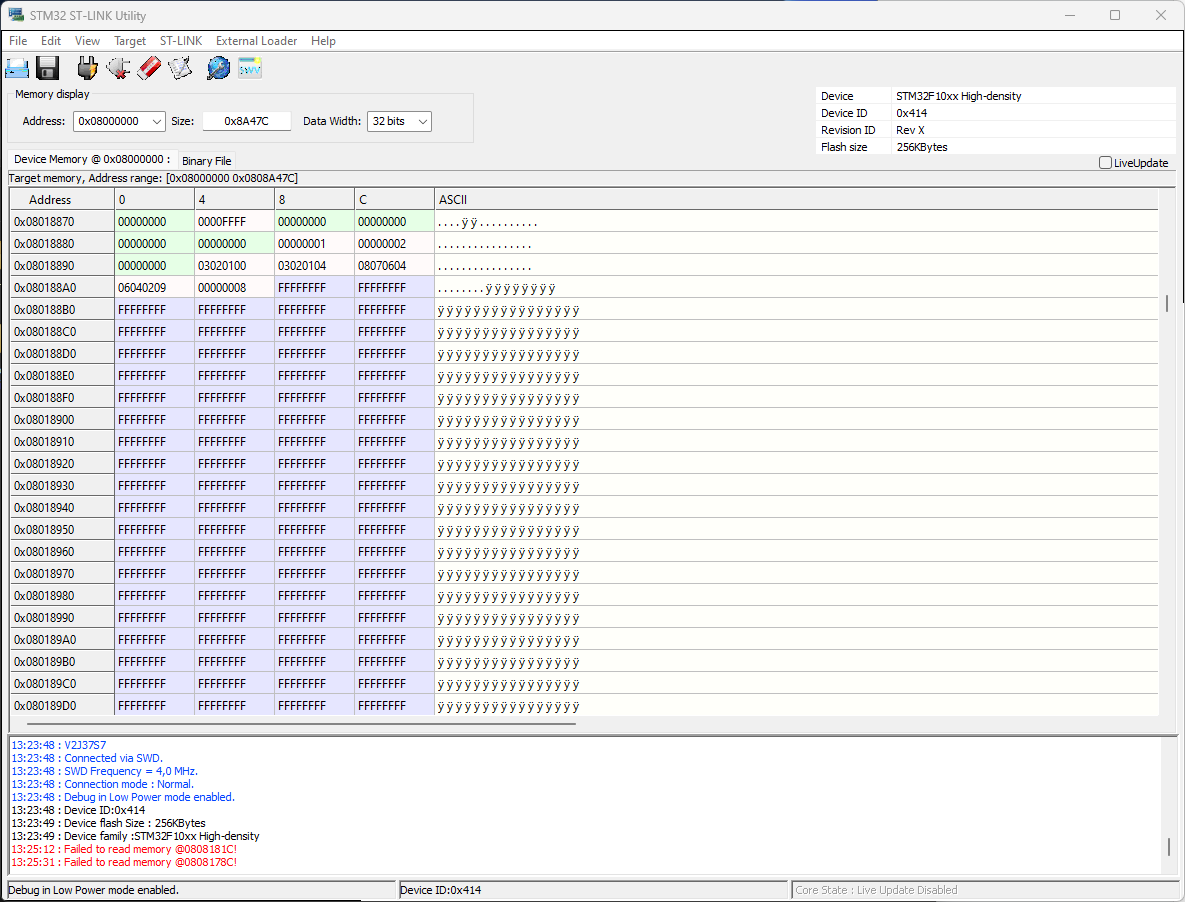This screenshot has width=1185, height=902.
Task: Click the Program verify toolbar icon
Action: point(180,68)
